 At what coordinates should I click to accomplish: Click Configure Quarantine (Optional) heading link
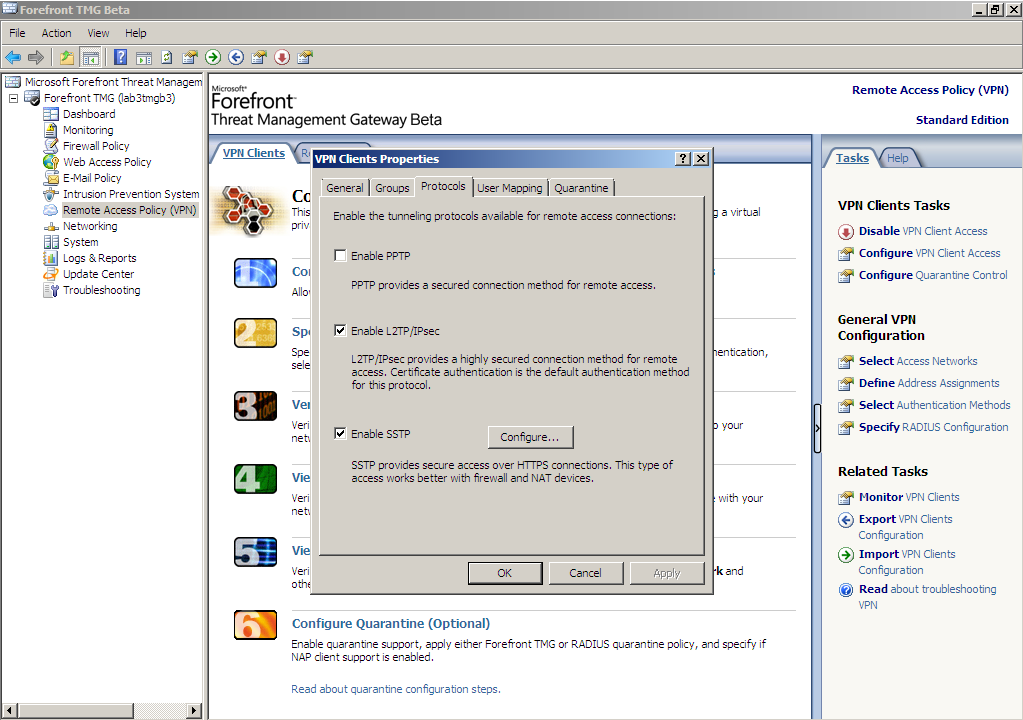(x=391, y=623)
